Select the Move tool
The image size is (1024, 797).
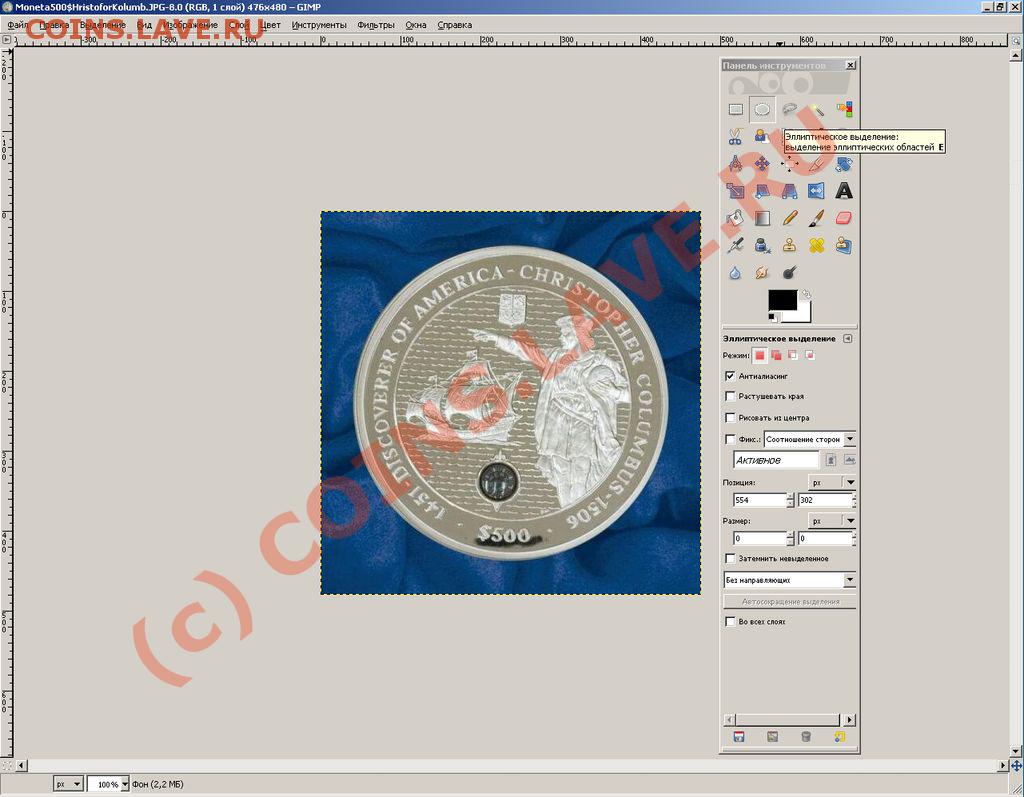(x=762, y=163)
